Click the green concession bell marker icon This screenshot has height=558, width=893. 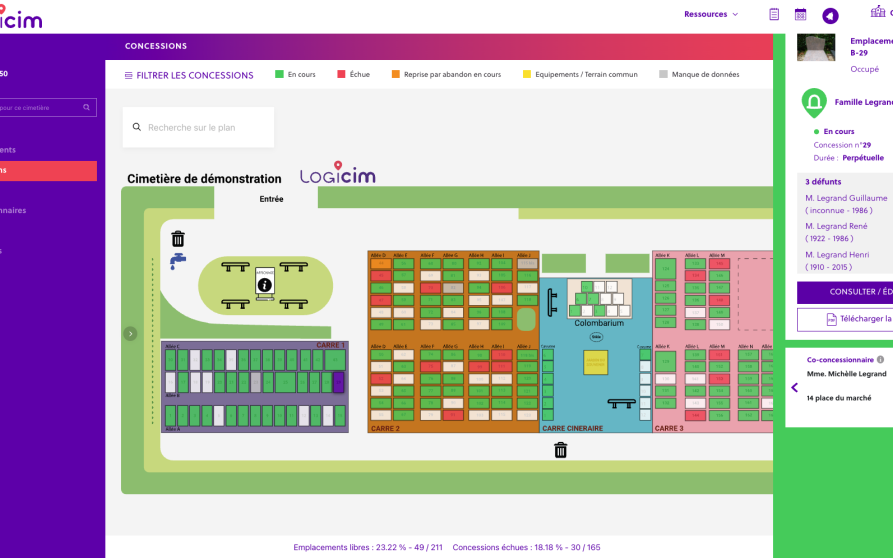(x=814, y=103)
